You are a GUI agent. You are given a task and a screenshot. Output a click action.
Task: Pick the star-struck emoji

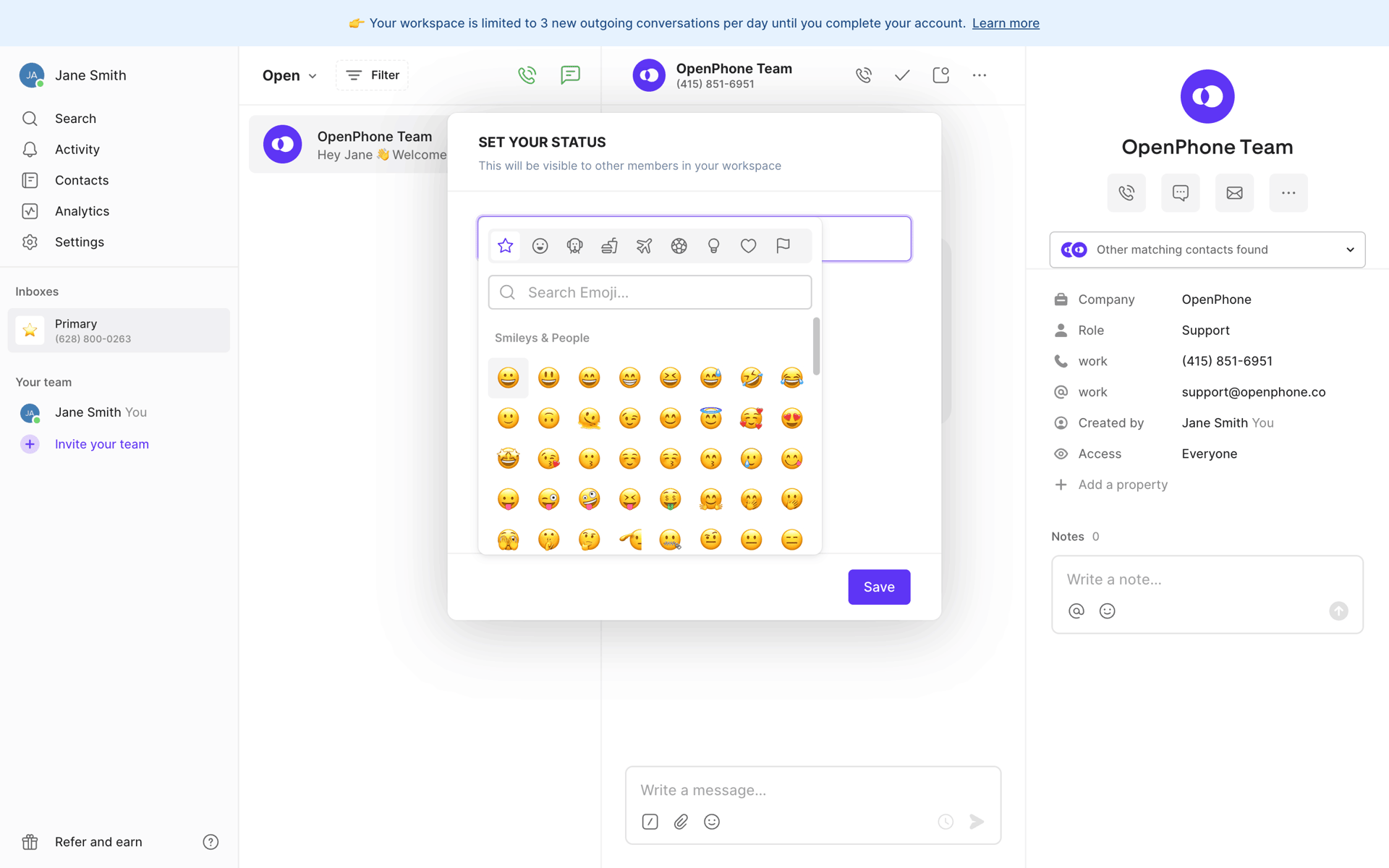[x=508, y=459]
